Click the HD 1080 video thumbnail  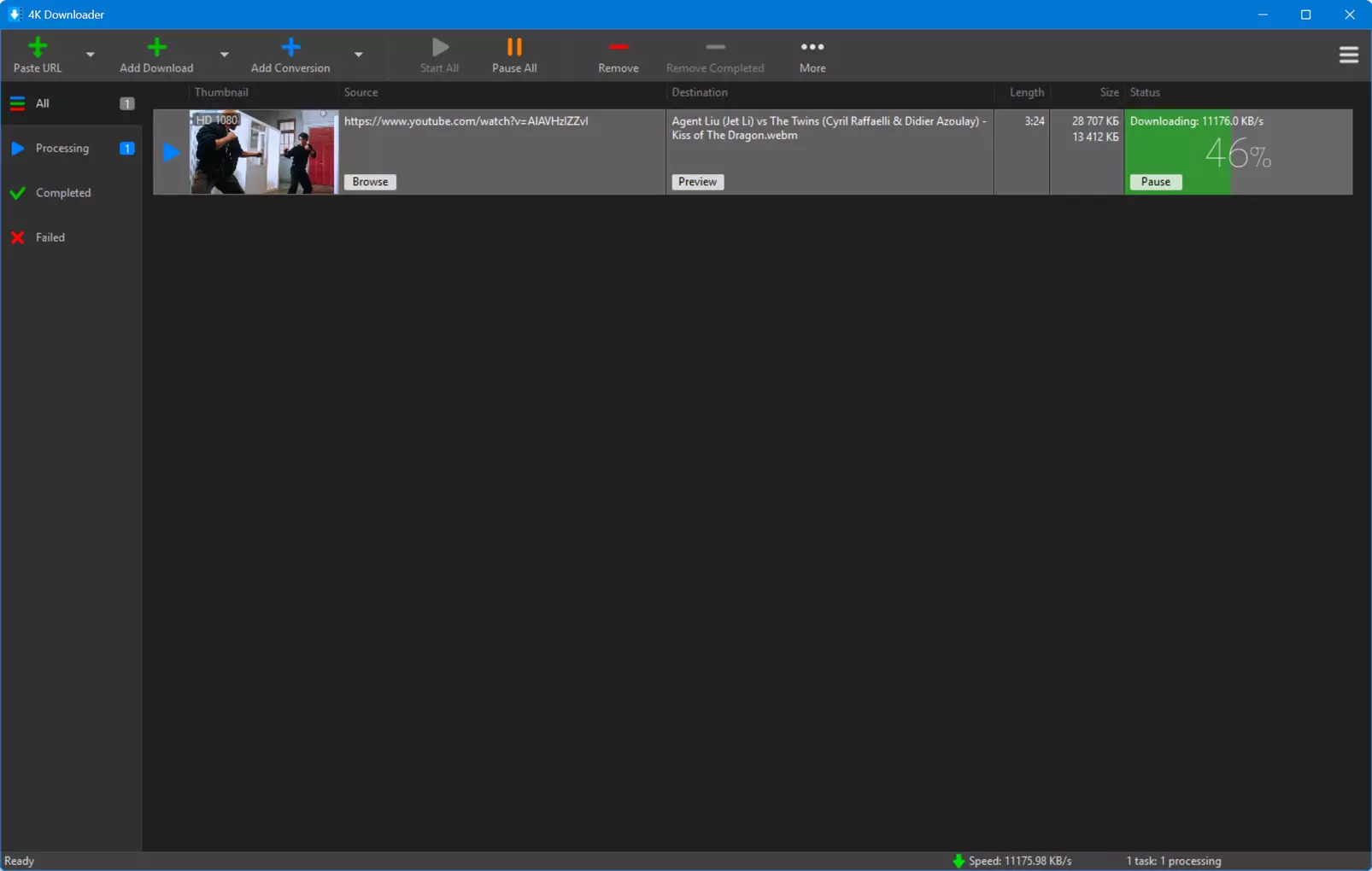point(263,152)
